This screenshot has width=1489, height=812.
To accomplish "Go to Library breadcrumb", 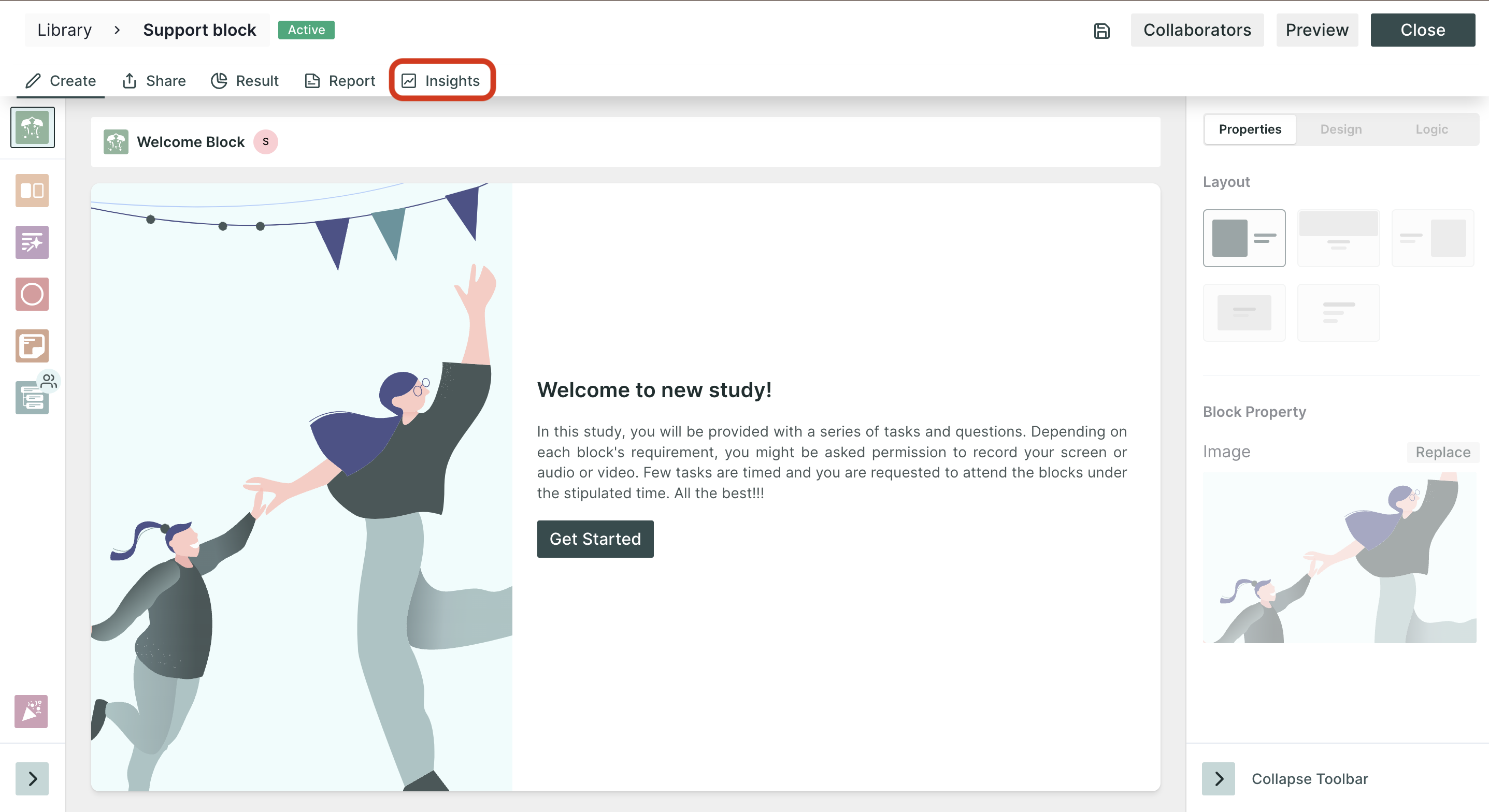I will (x=64, y=30).
